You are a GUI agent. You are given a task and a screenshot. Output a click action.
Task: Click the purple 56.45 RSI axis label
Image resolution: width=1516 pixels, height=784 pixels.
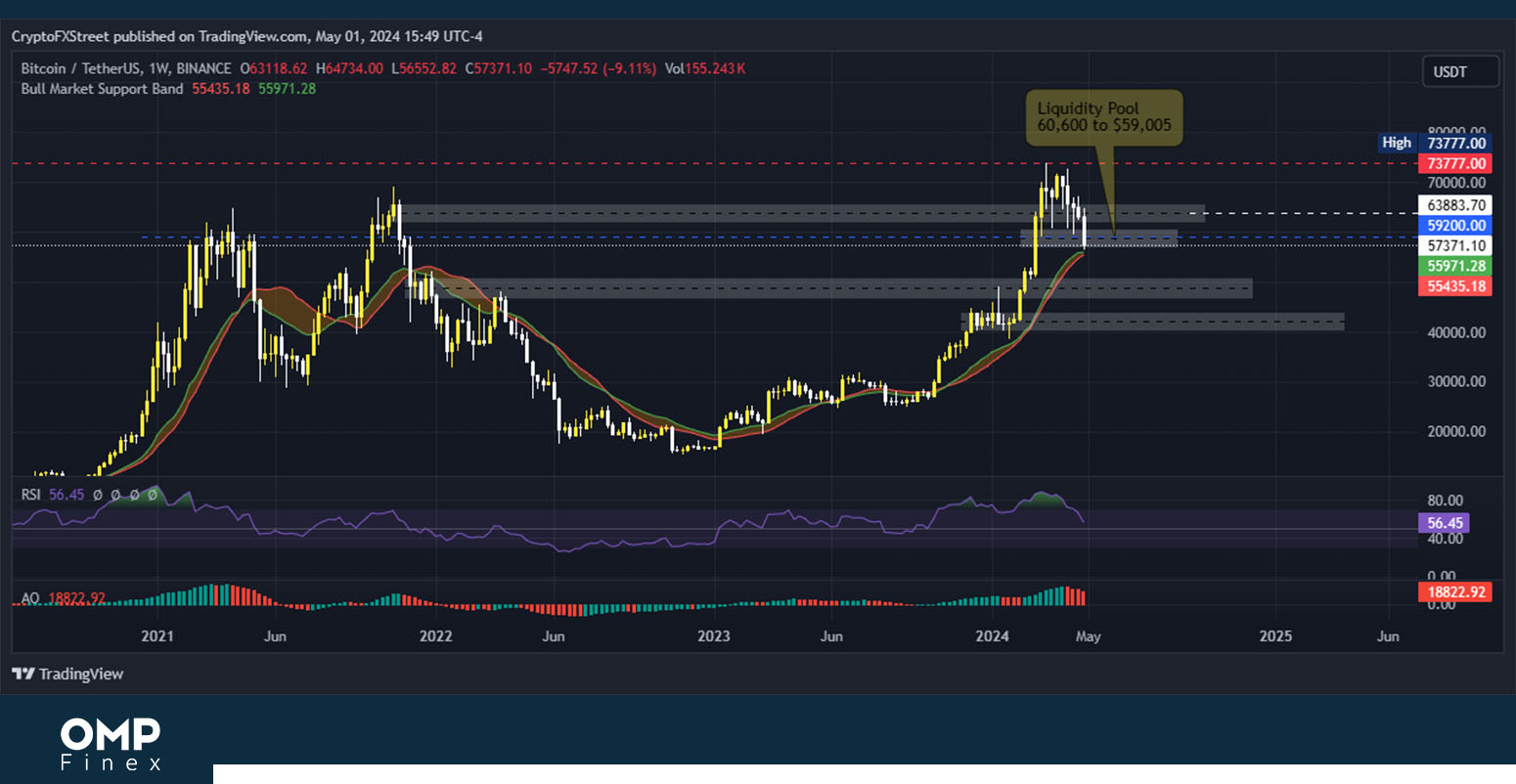(1445, 523)
